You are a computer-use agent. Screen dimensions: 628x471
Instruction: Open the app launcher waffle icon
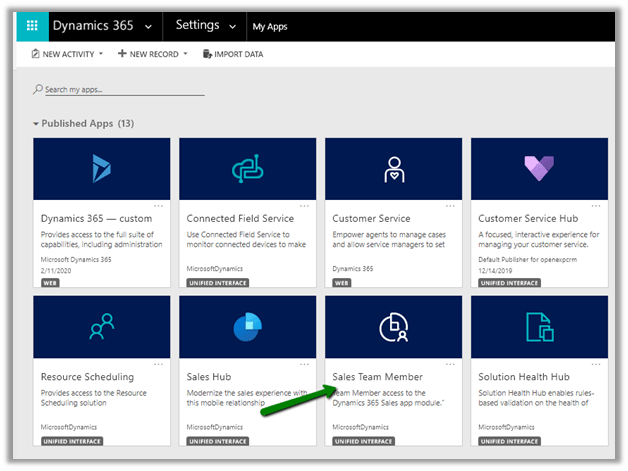tap(32, 25)
